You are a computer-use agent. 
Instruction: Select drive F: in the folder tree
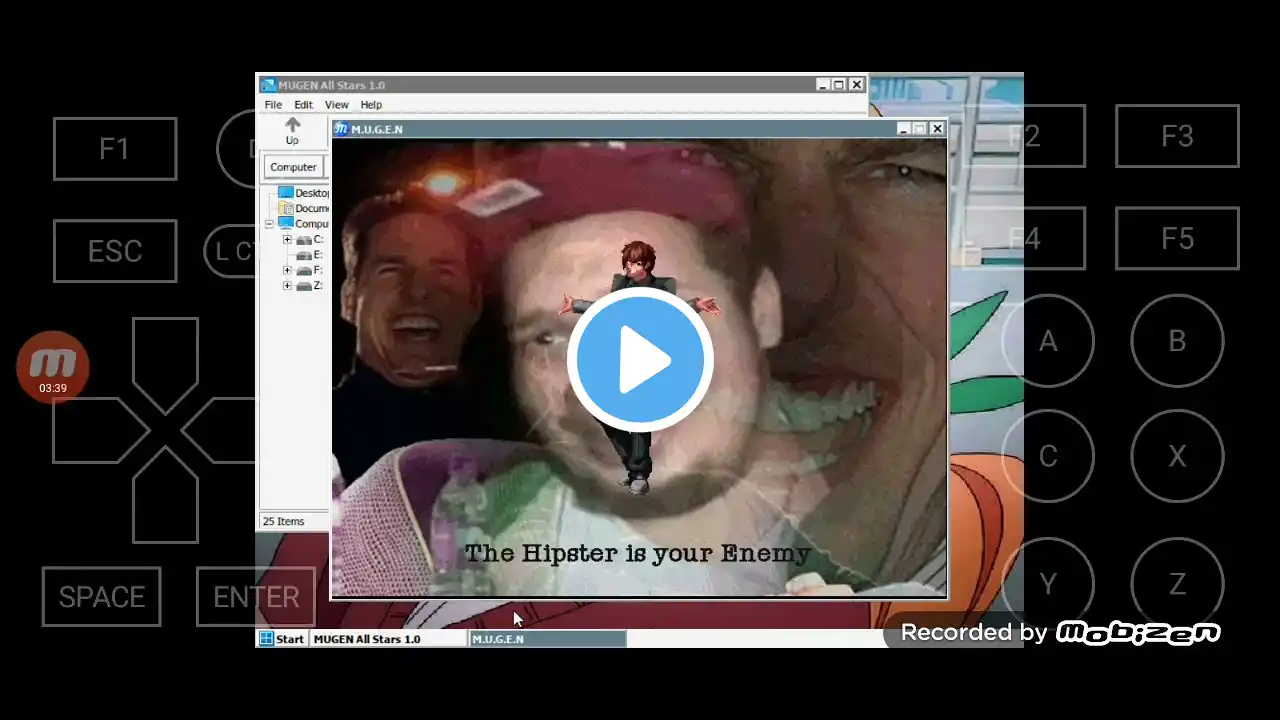pyautogui.click(x=310, y=270)
